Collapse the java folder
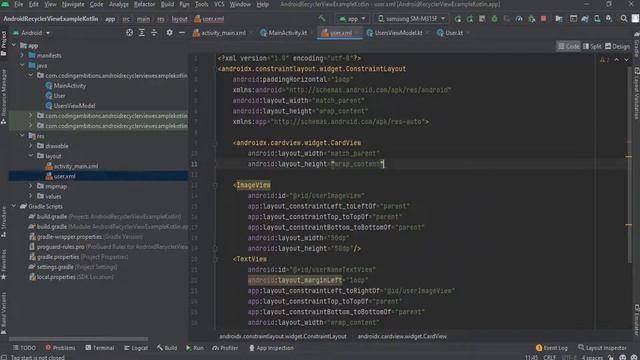This screenshot has height=360, width=640. [22, 65]
